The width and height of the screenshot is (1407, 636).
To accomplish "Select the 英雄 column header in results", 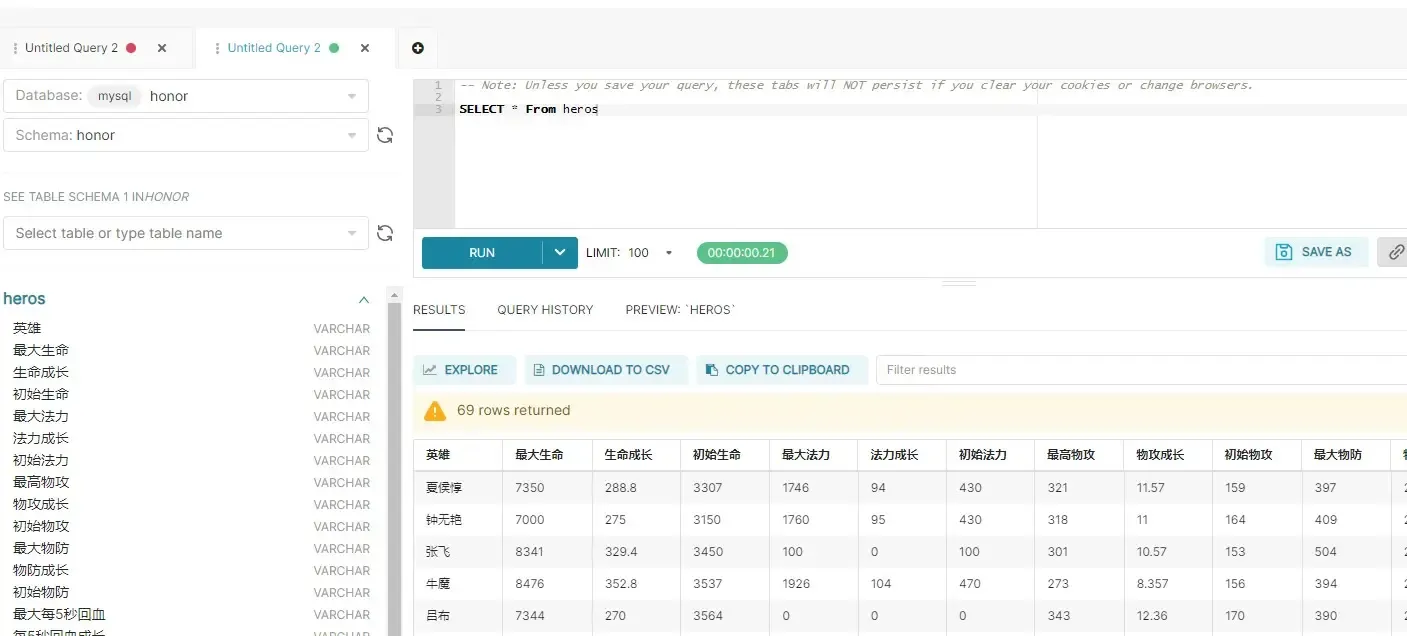I will click(437, 454).
